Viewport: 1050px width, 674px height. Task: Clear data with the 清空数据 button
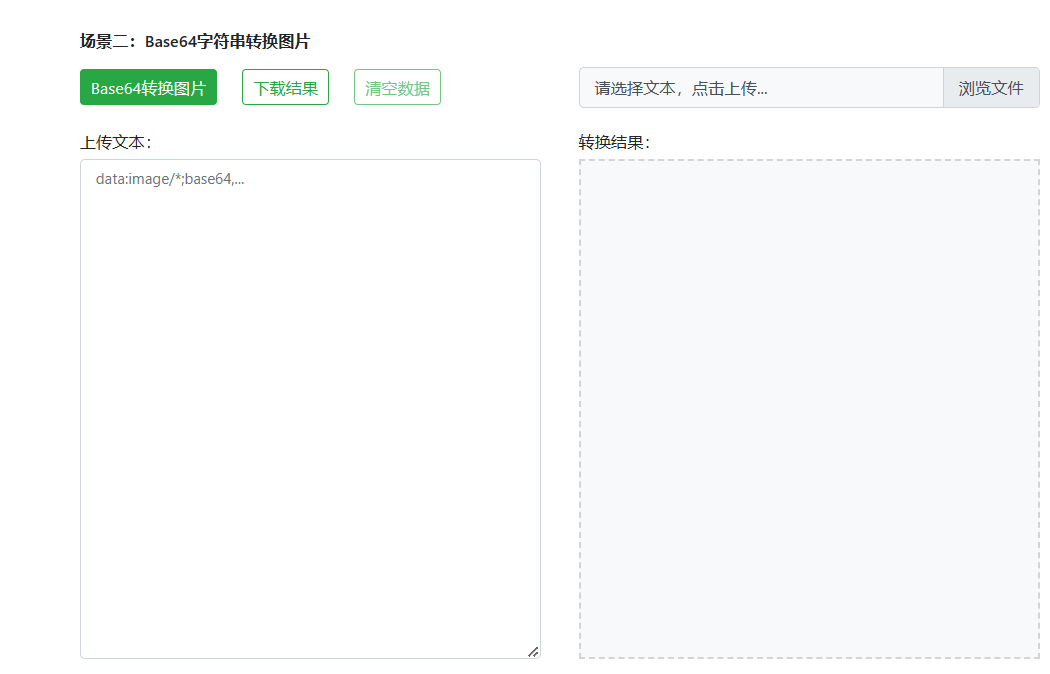(397, 88)
